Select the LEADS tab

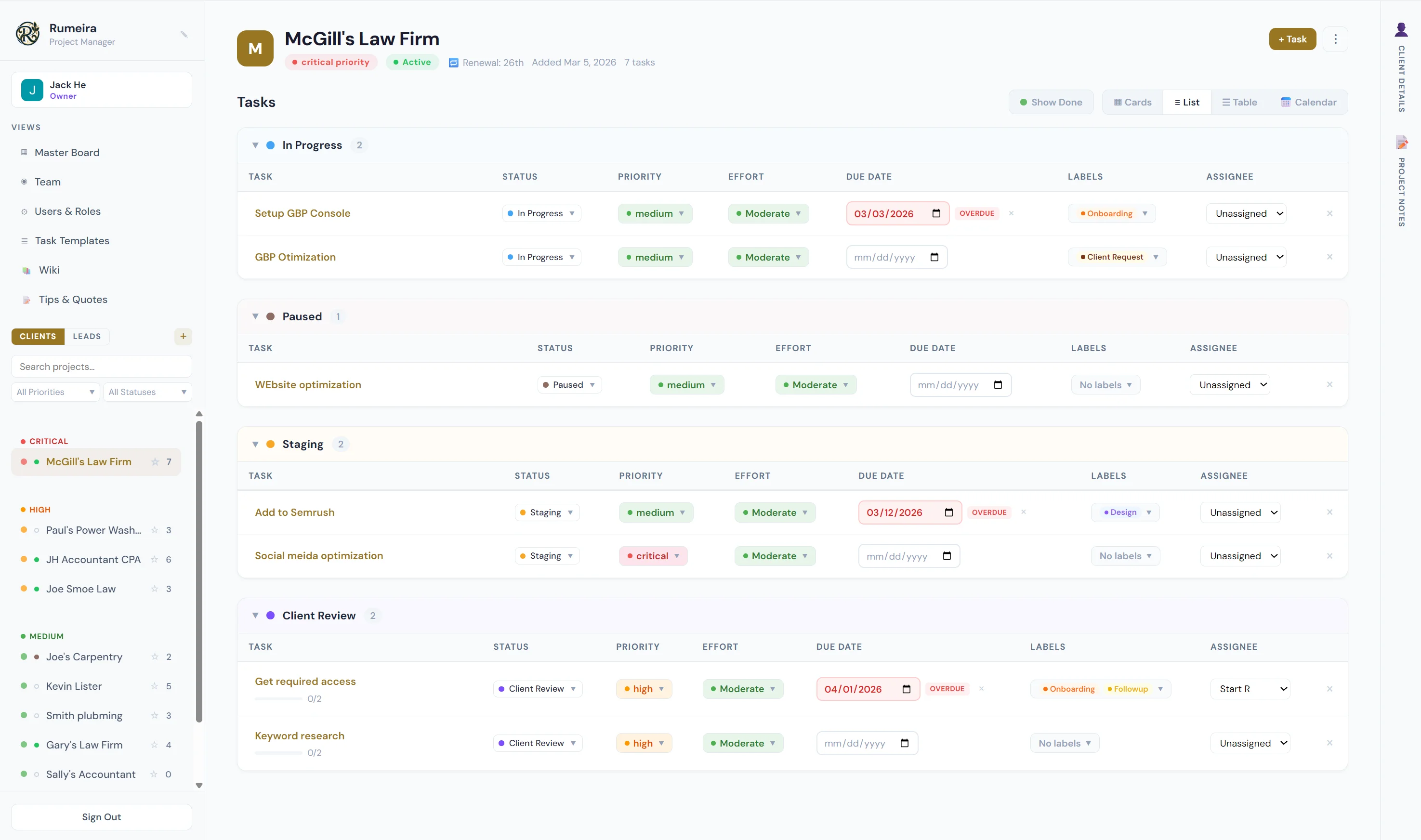coord(87,336)
